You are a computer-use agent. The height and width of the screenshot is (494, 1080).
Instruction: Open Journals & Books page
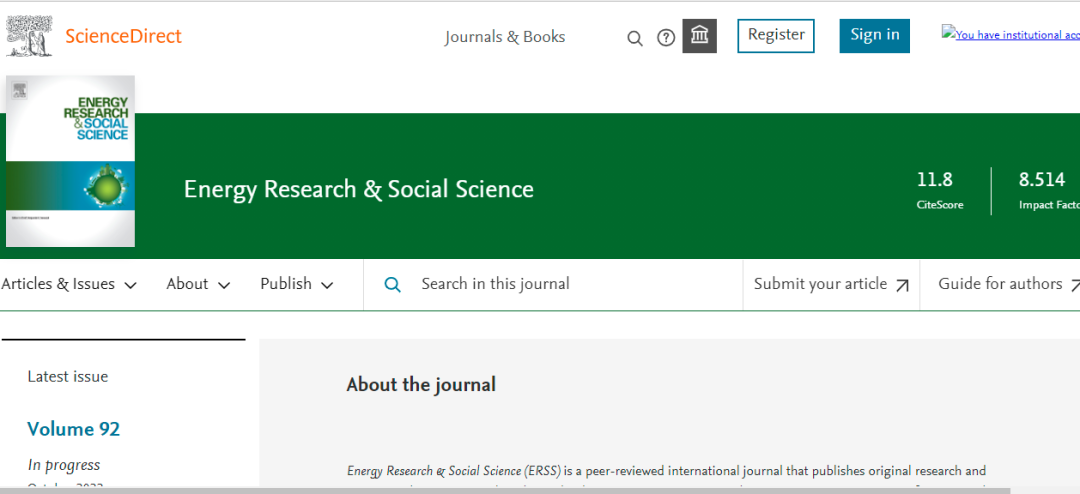pos(505,37)
